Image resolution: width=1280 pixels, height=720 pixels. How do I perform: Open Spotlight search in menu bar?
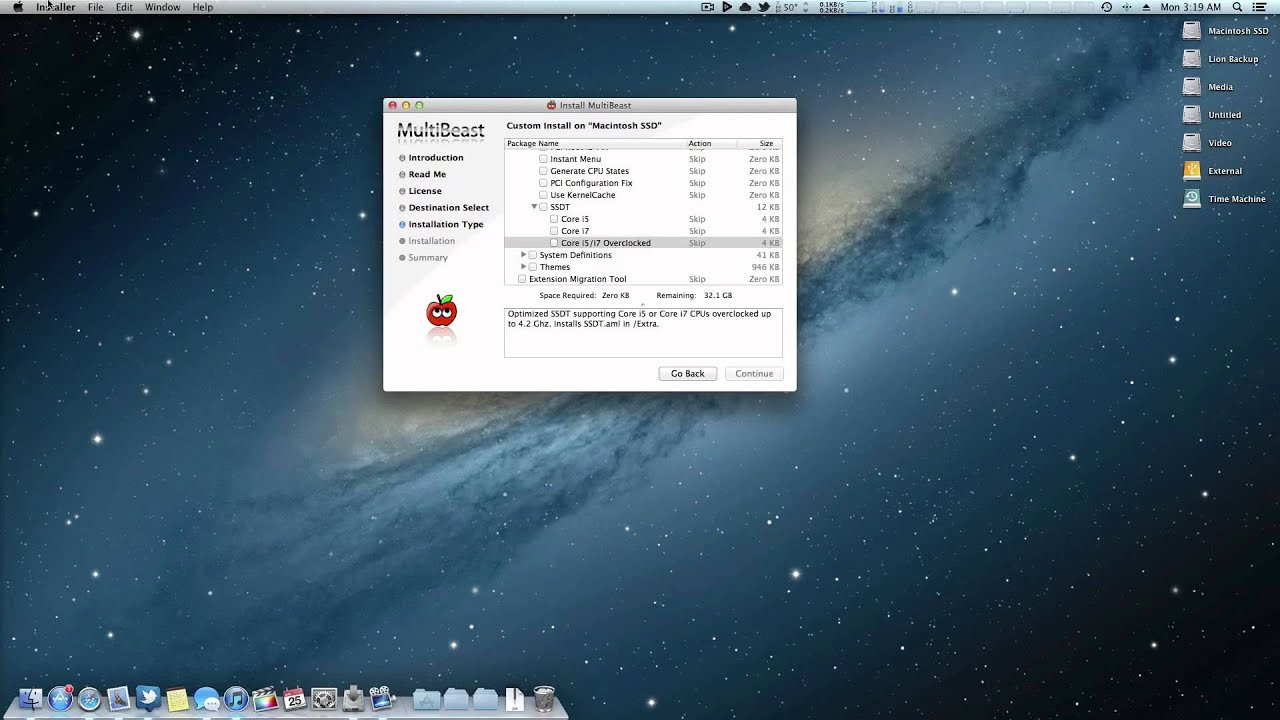click(1237, 7)
